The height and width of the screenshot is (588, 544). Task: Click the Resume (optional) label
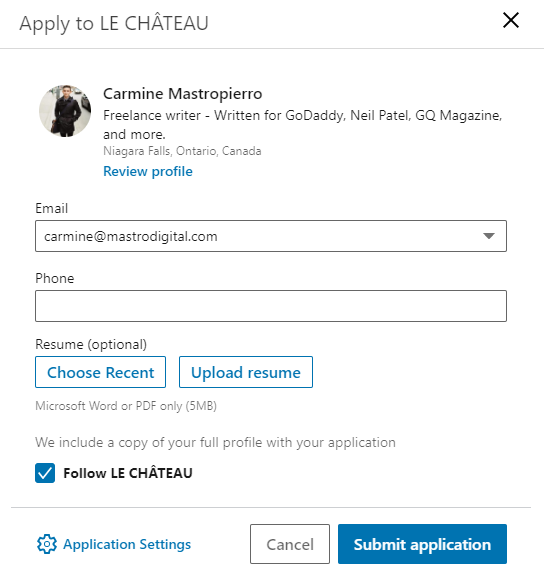[x=91, y=344]
